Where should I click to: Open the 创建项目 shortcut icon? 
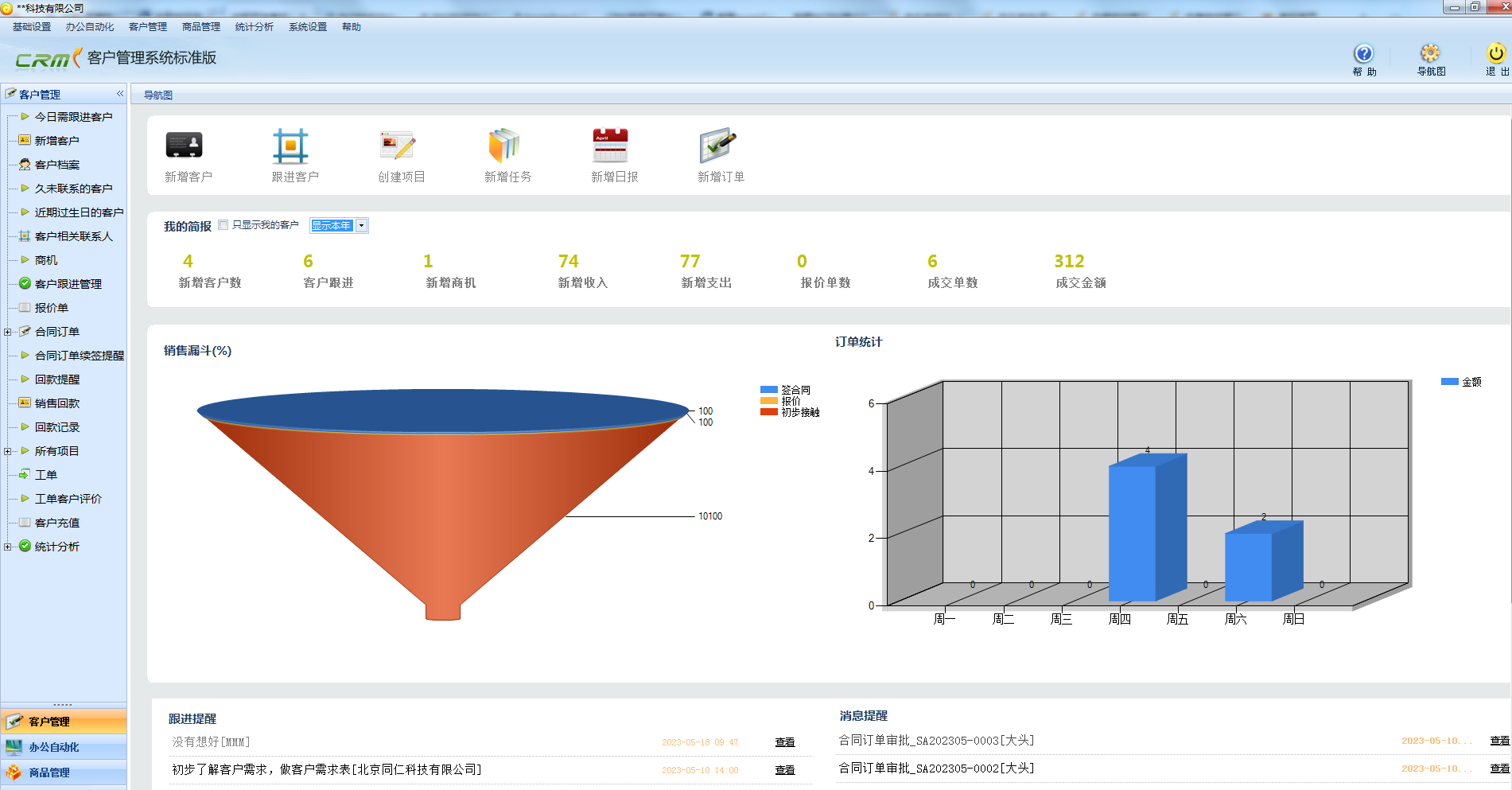pos(397,146)
